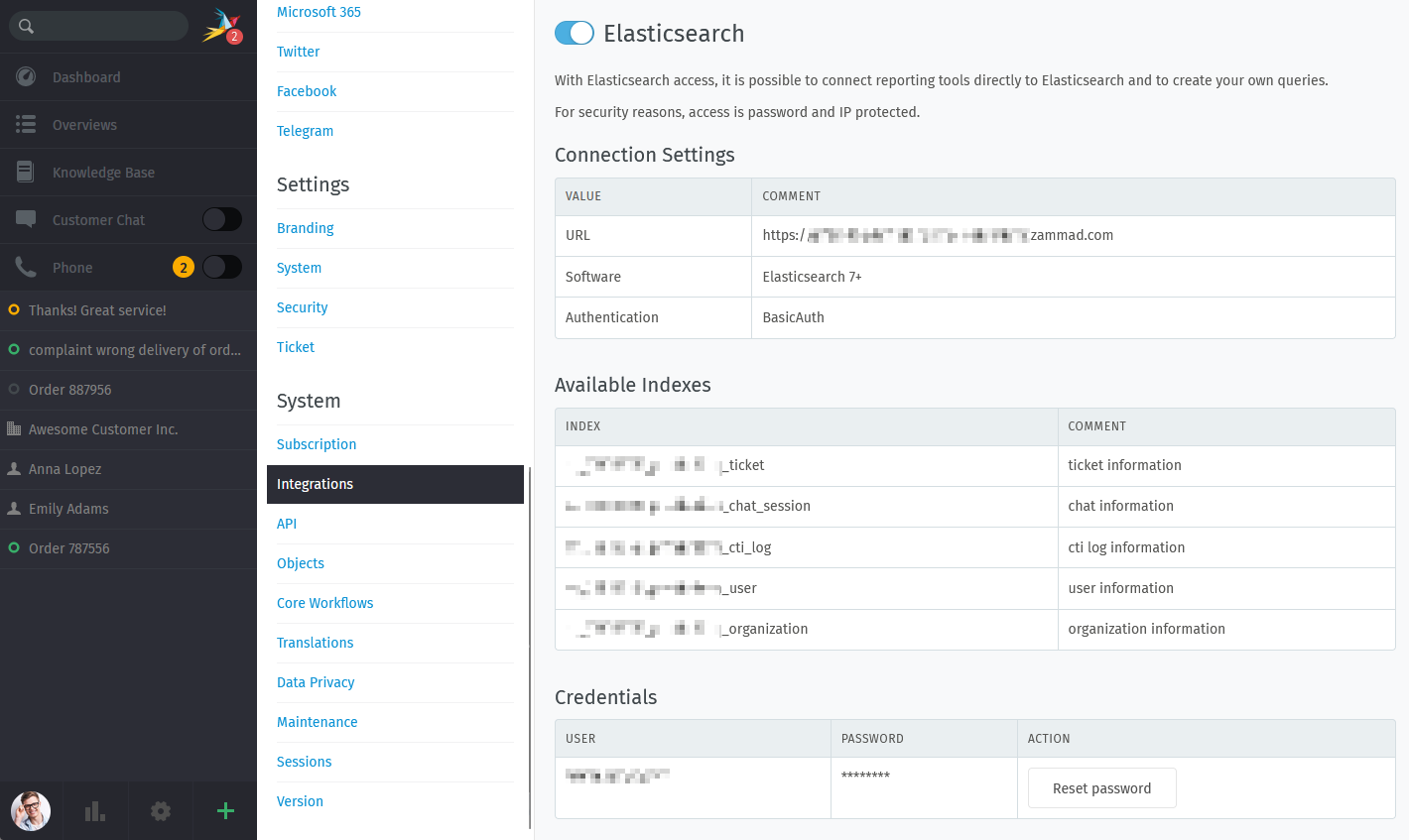Click the Customer Chat bubble icon
This screenshot has width=1409, height=840.
tap(26, 219)
